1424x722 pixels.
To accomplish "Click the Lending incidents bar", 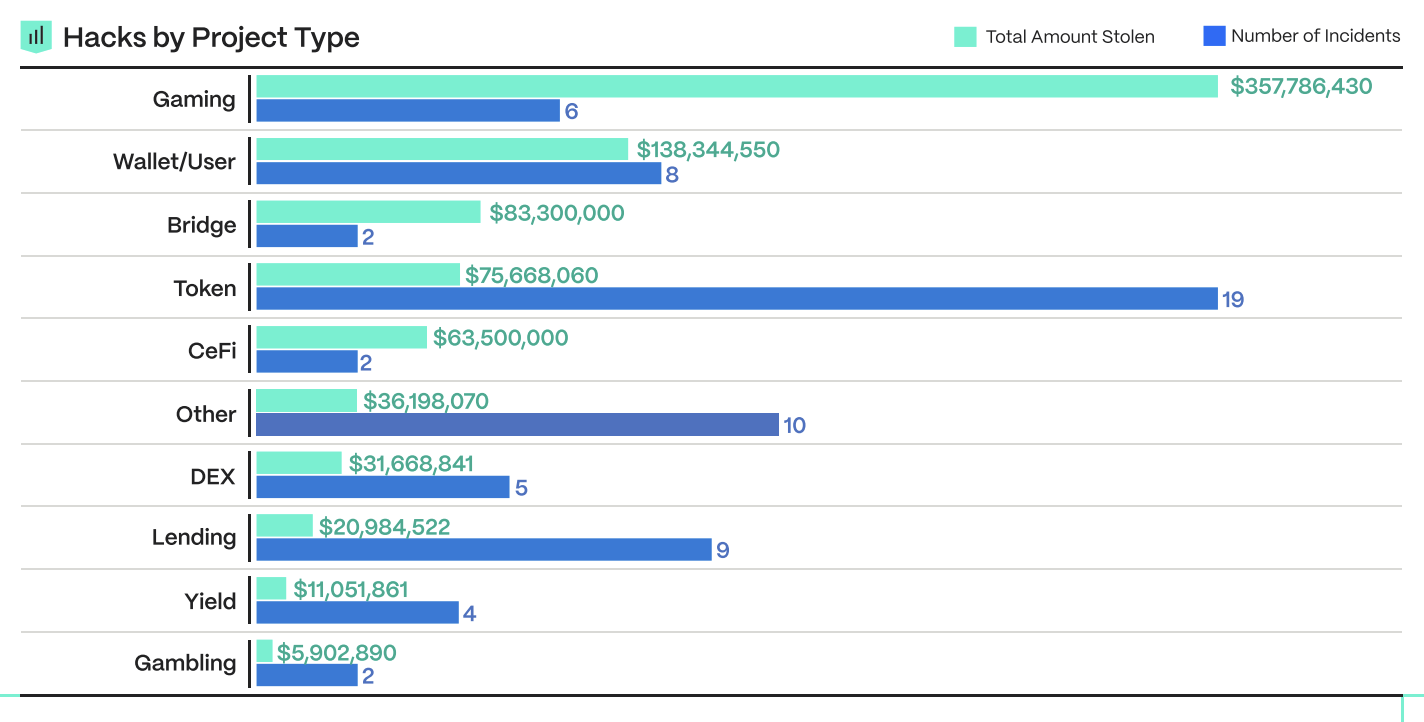I will pyautogui.click(x=484, y=550).
